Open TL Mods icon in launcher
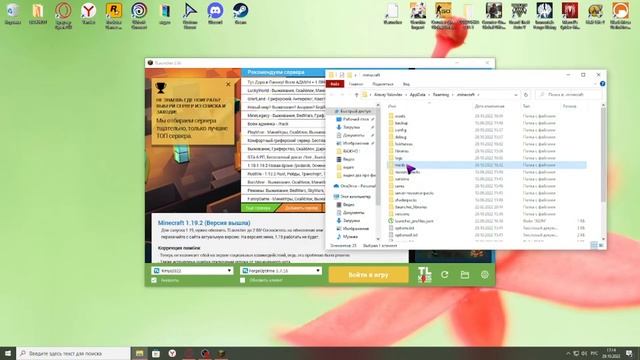 tap(424, 275)
